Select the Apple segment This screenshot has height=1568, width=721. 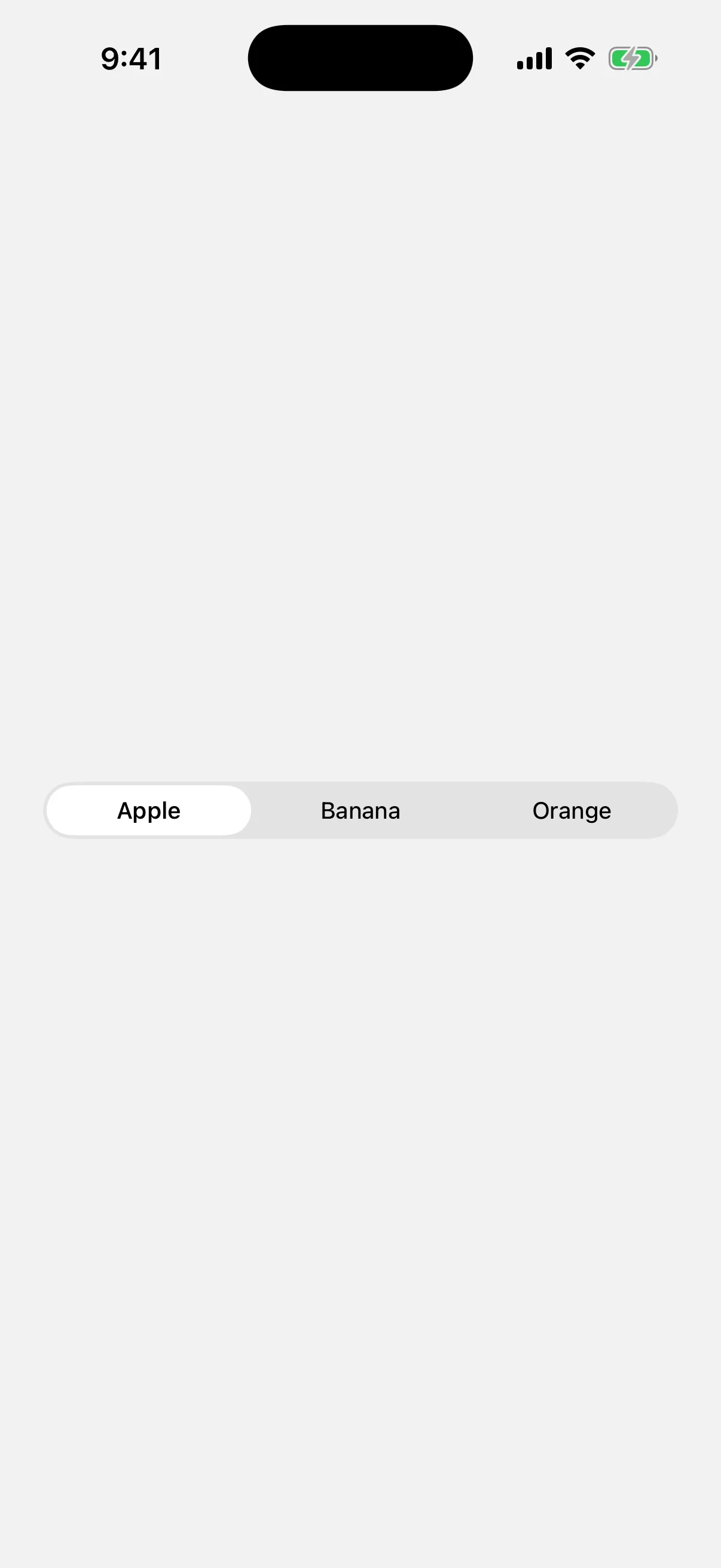[149, 810]
